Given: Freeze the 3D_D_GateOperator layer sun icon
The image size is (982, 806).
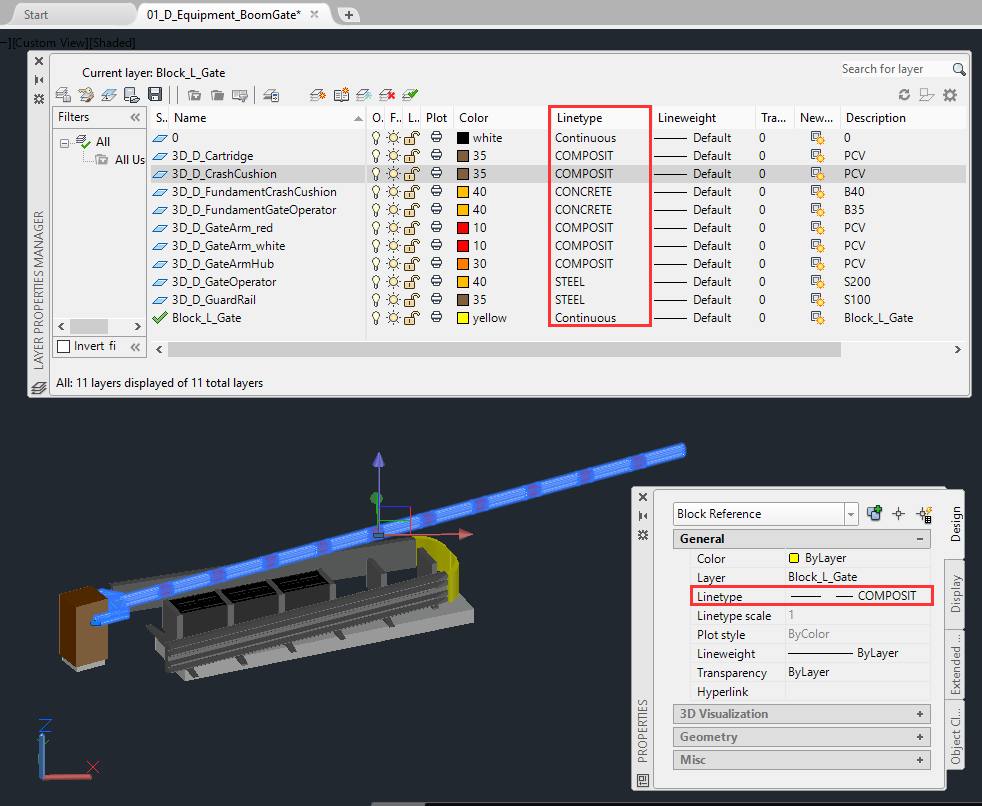Looking at the screenshot, I should [394, 282].
